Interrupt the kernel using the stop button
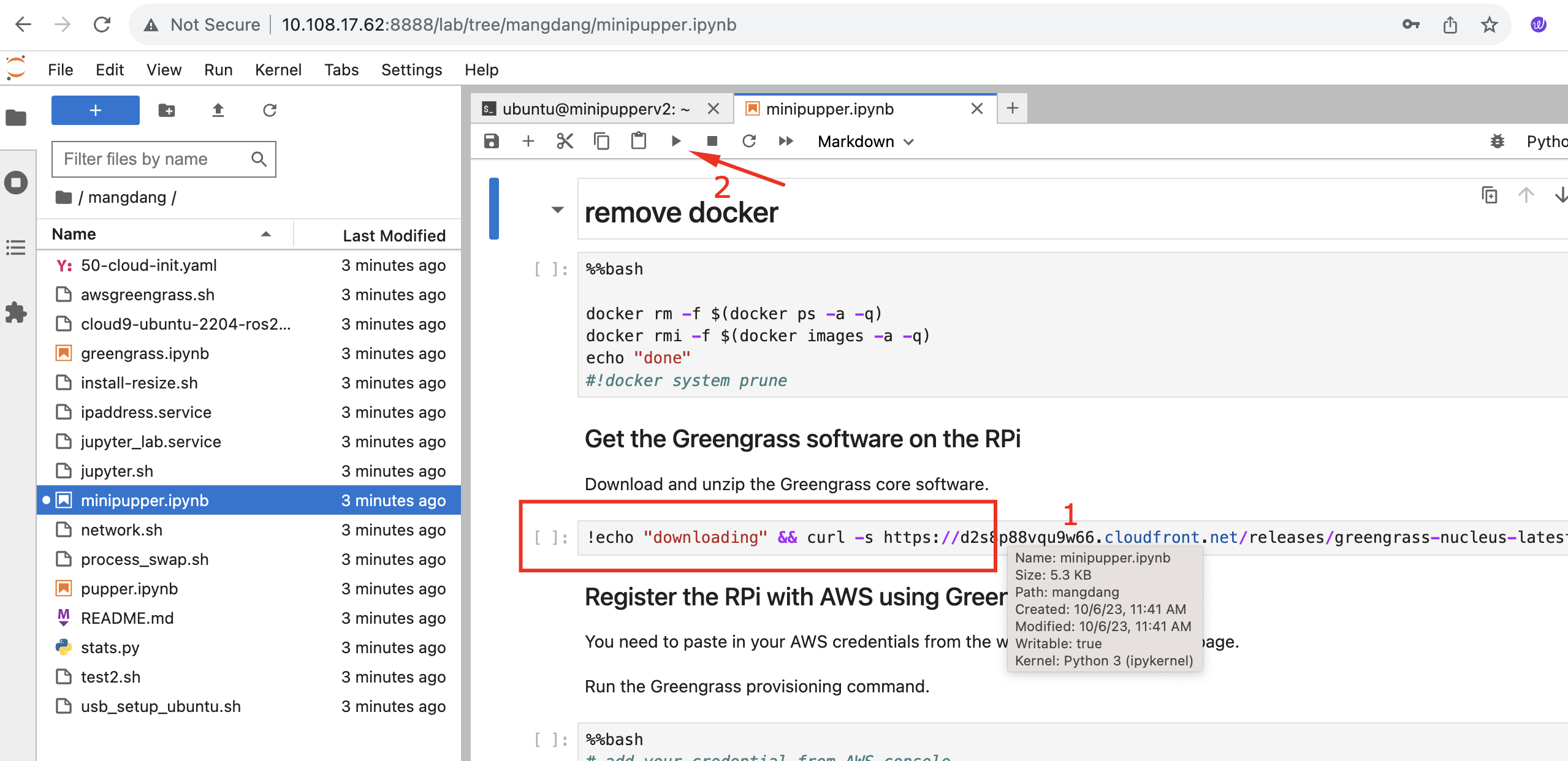This screenshot has width=1568, height=761. point(712,142)
